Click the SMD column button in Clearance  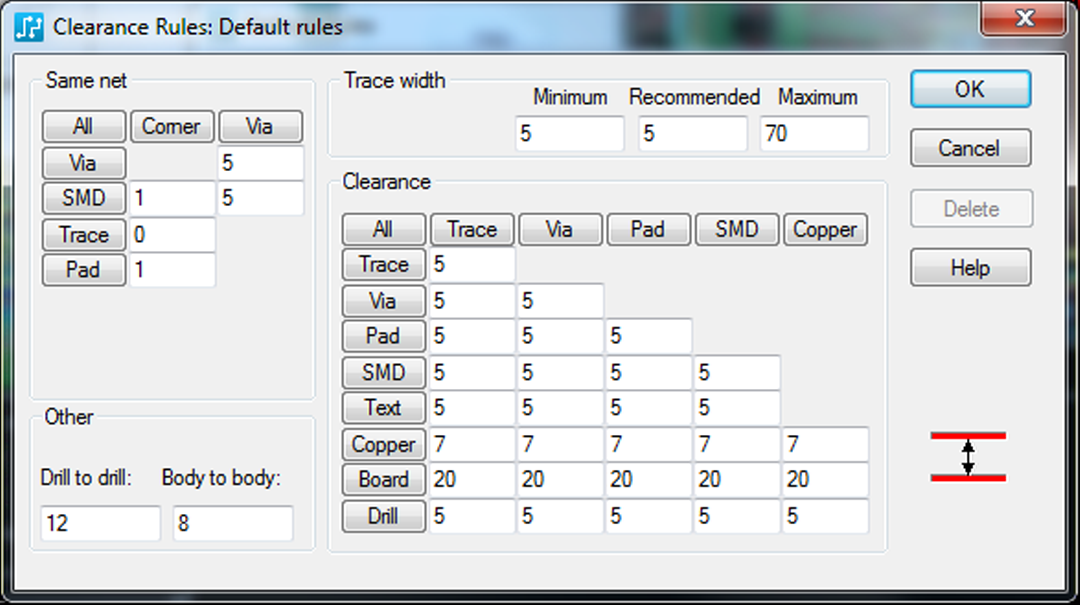(736, 229)
